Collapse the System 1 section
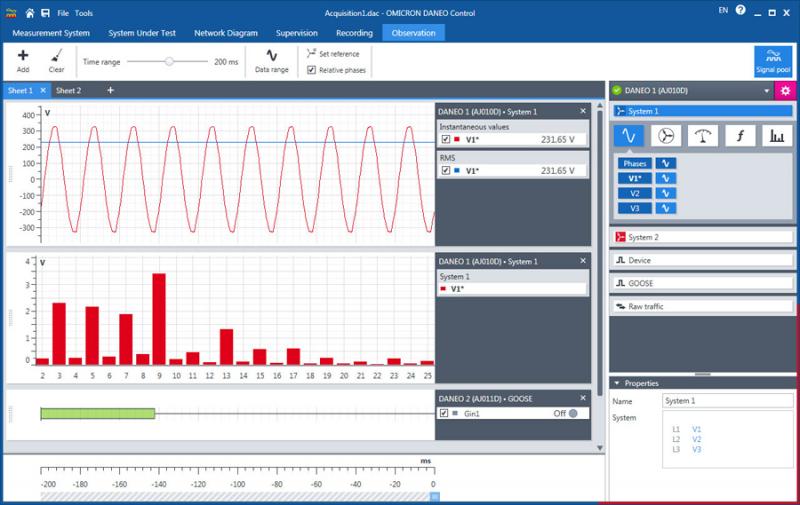 point(703,111)
